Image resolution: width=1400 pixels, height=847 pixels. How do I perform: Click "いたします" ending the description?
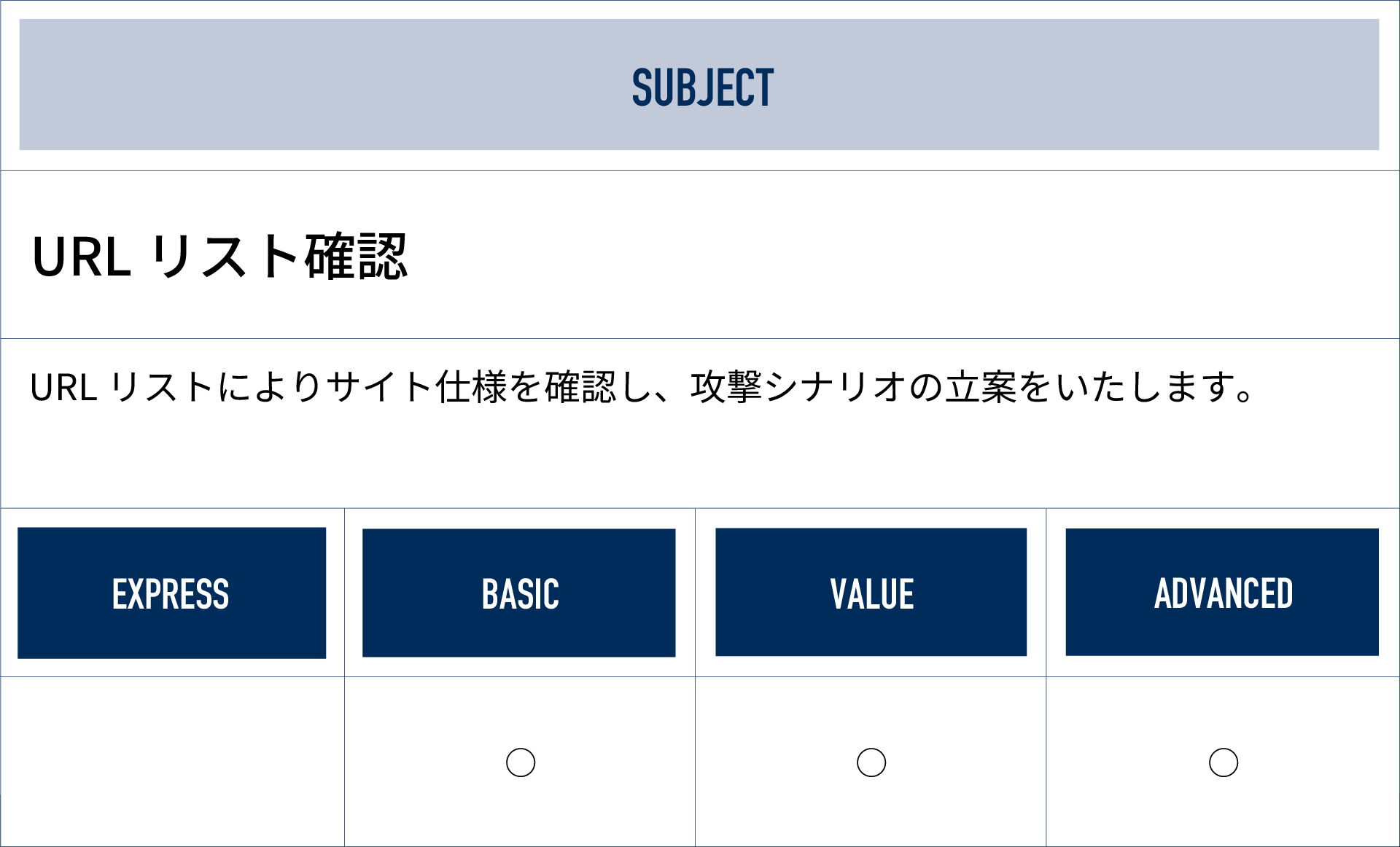click(1146, 387)
